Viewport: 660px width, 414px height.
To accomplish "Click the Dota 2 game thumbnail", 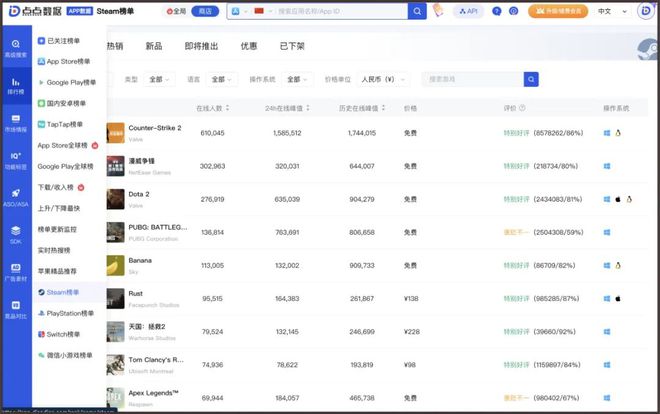I will (115, 199).
